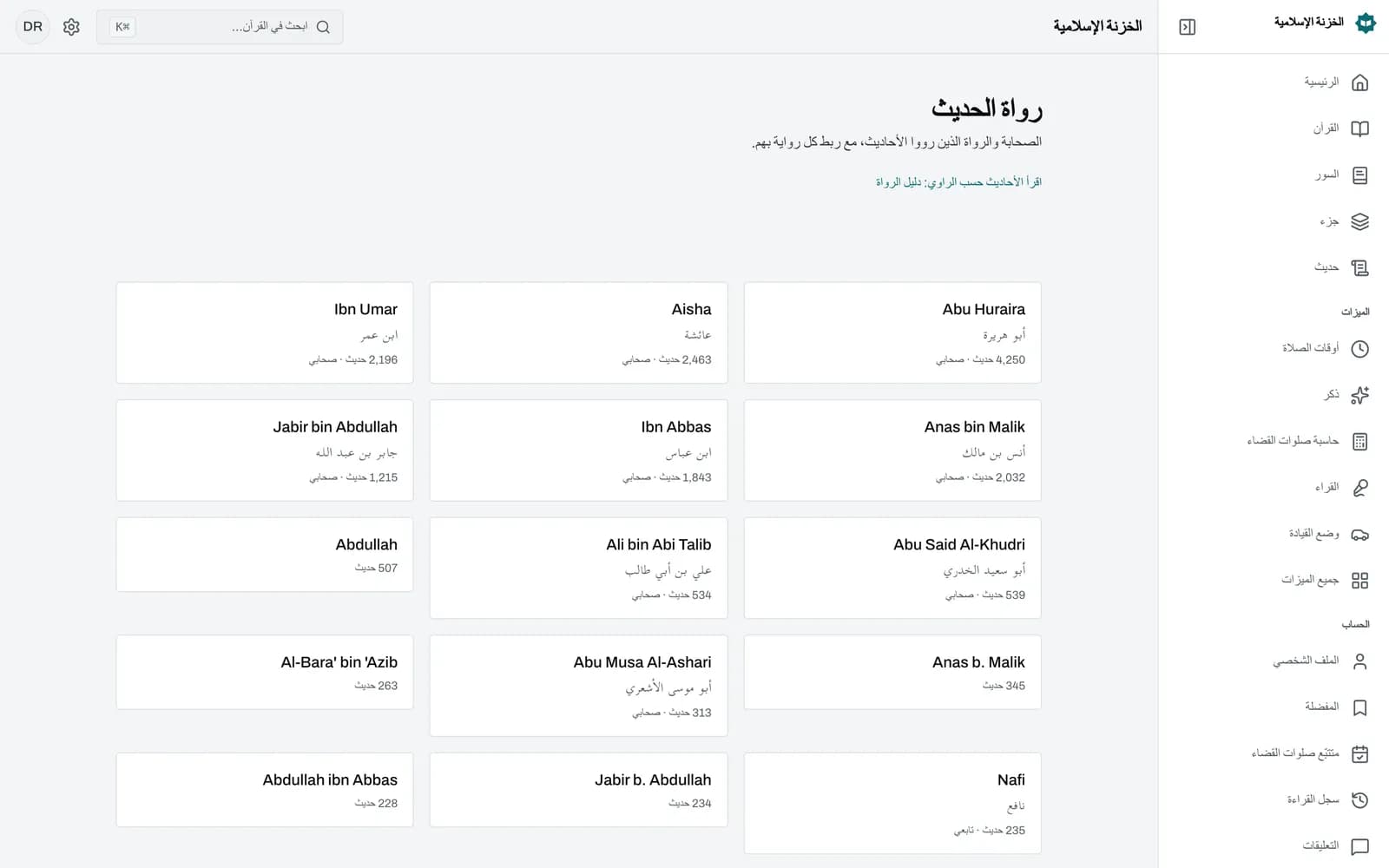This screenshot has width=1389, height=868.
Task: Open the Ibn Umar narrator card
Action: click(265, 332)
